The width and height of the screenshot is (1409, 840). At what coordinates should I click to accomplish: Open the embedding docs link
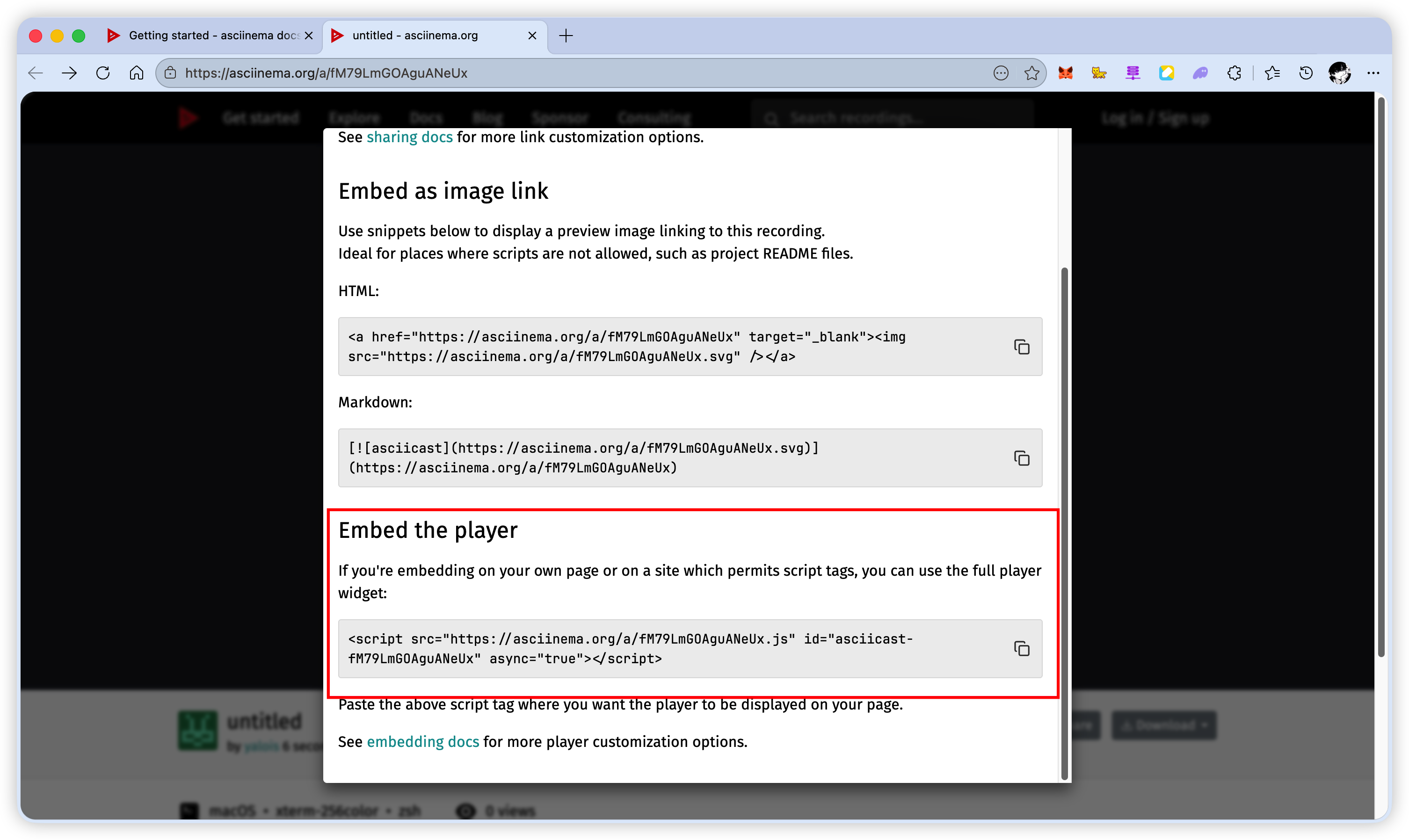pos(422,741)
